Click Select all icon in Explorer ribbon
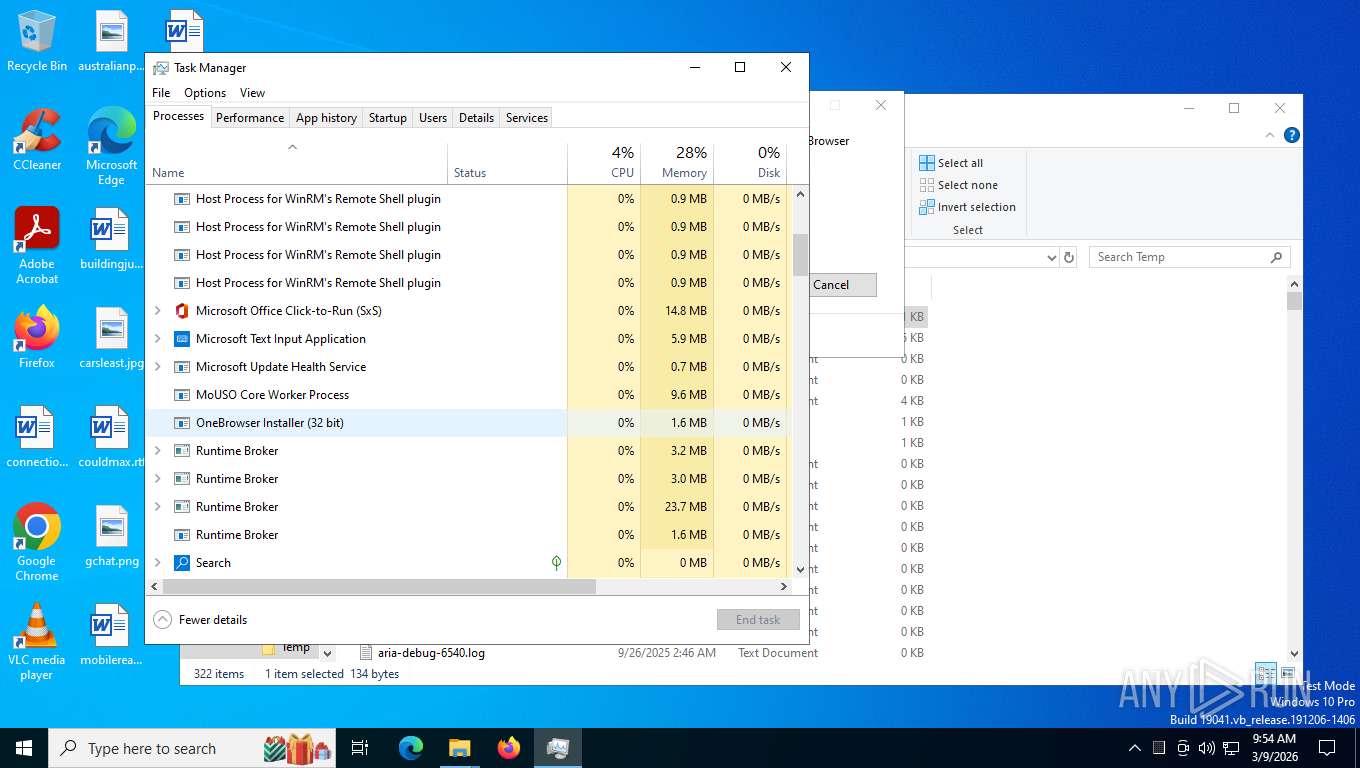The height and width of the screenshot is (768, 1360). tap(927, 163)
